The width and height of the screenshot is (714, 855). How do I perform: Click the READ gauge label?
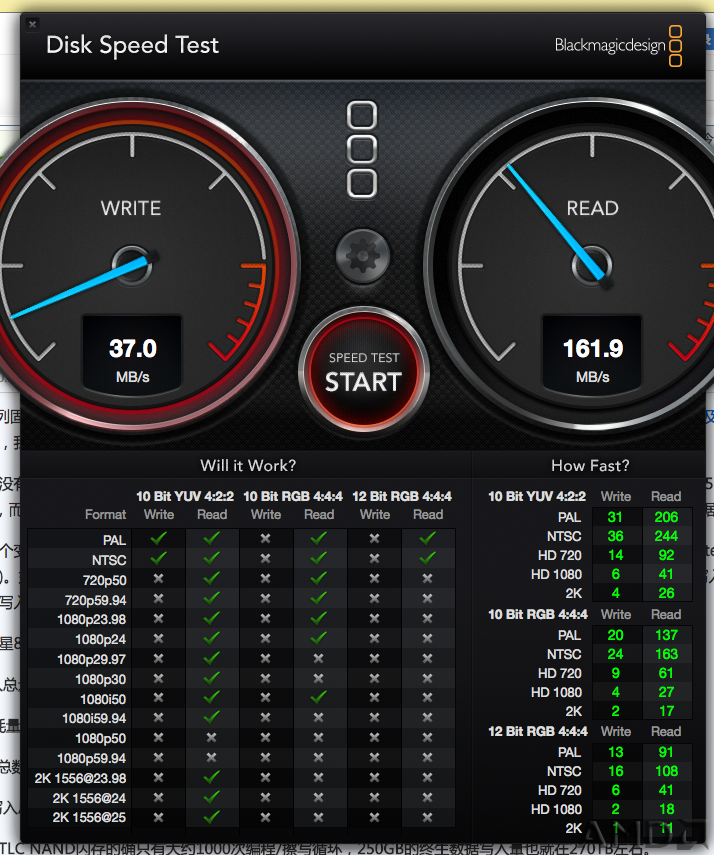[592, 208]
